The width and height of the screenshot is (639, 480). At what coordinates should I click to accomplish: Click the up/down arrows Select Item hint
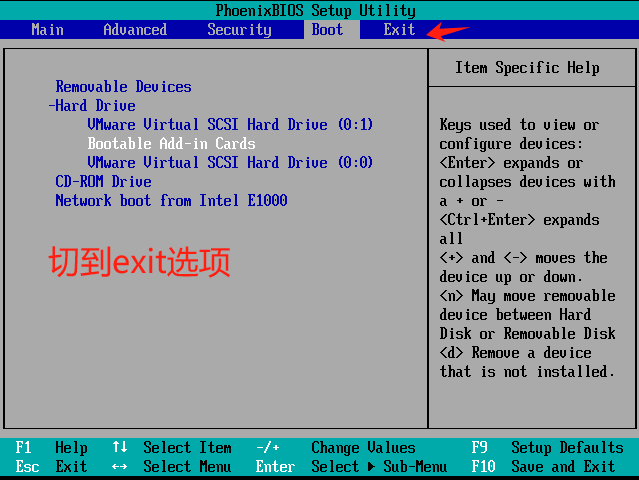point(172,448)
